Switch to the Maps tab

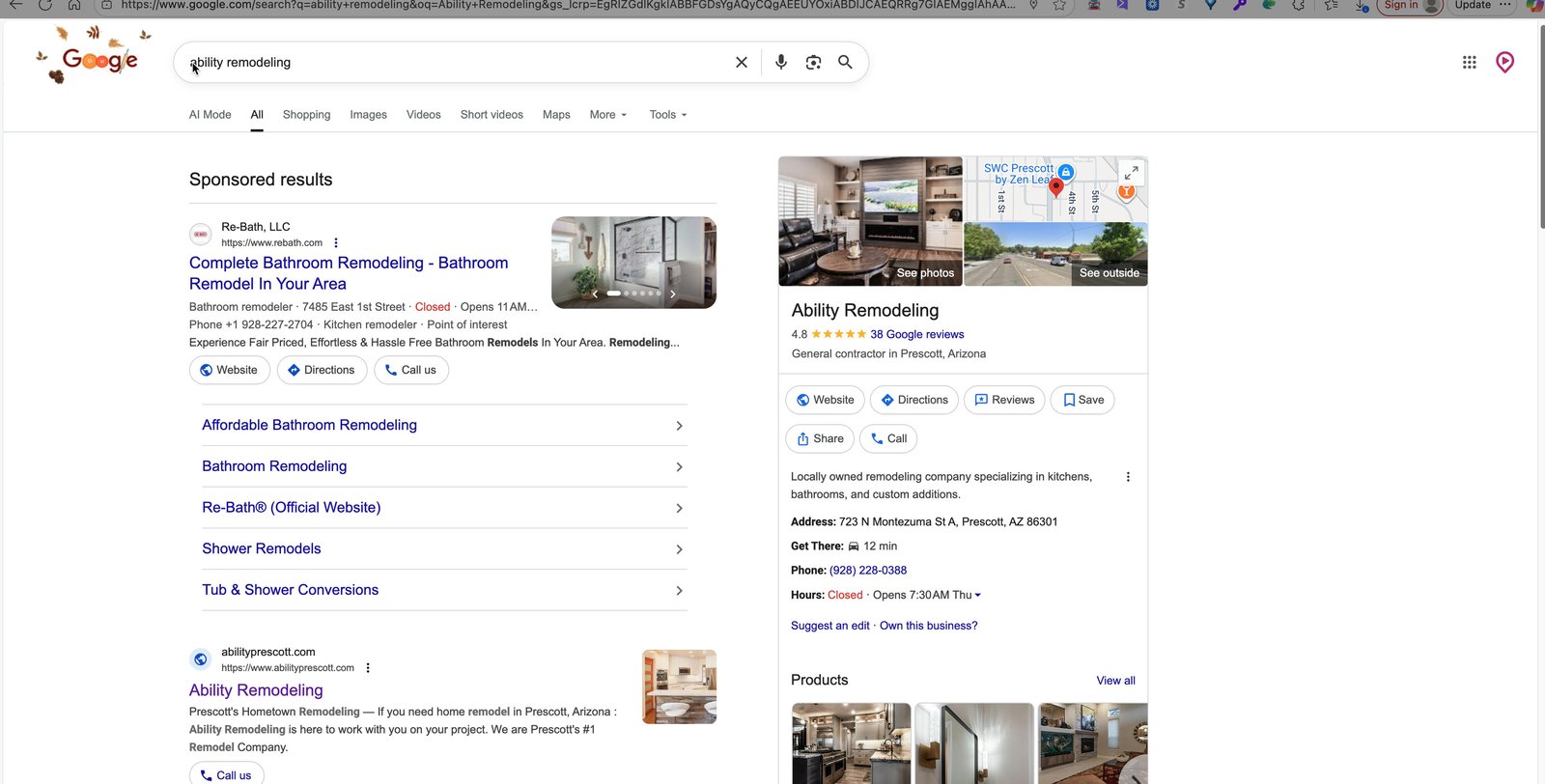pyautogui.click(x=556, y=115)
